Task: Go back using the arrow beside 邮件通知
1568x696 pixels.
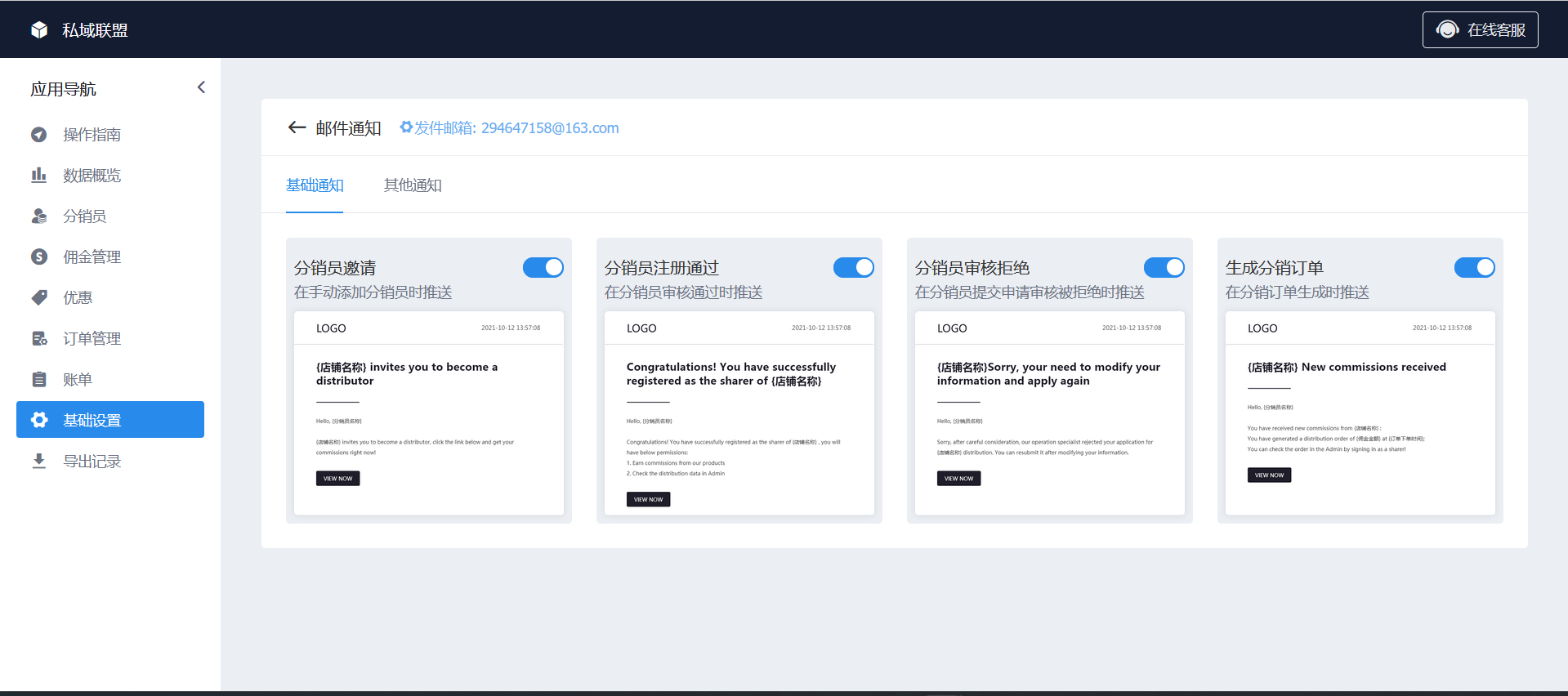Action: (297, 127)
